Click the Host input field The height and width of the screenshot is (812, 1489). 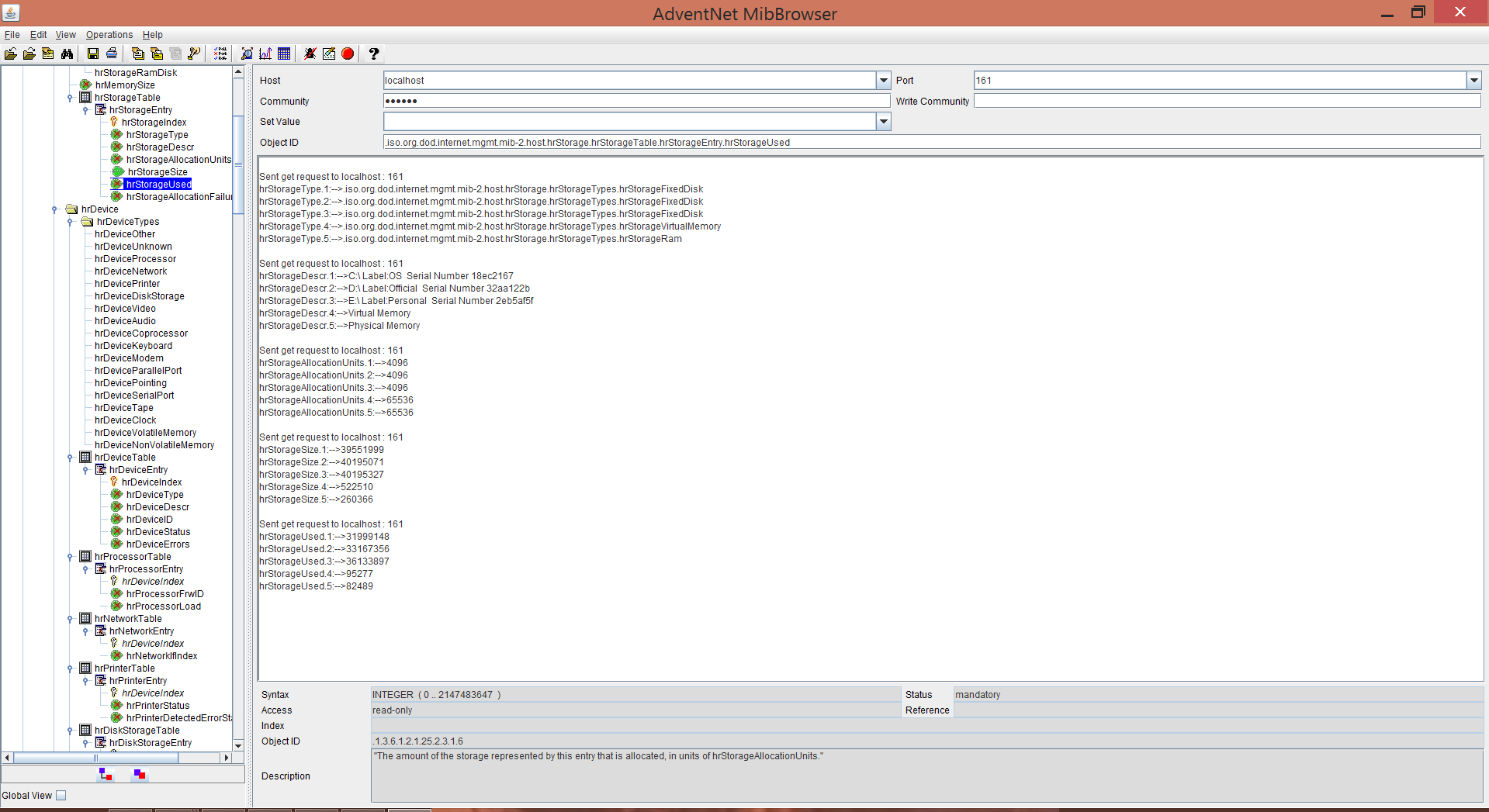tap(629, 81)
